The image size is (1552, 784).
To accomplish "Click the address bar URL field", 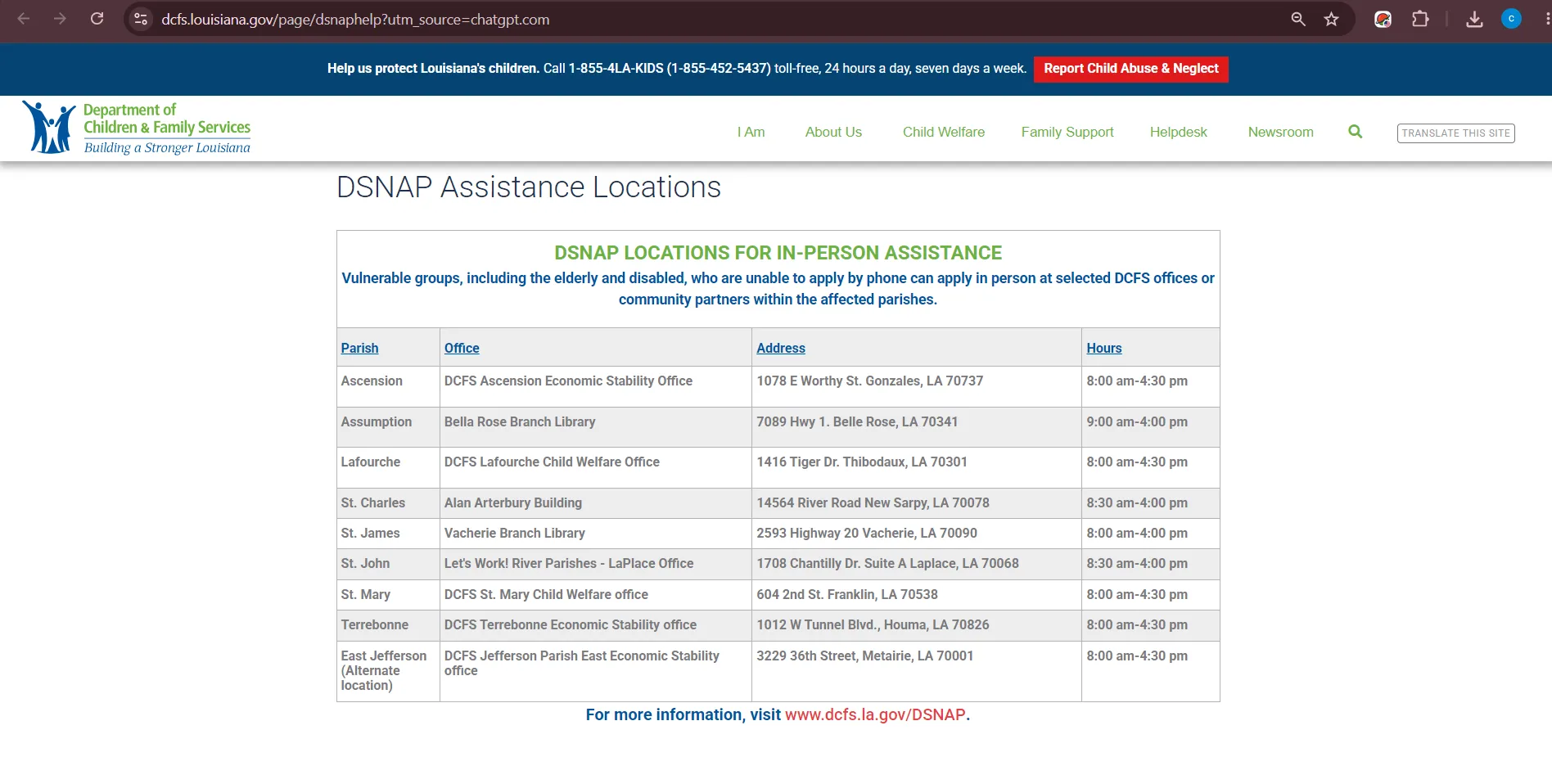I will [x=712, y=19].
